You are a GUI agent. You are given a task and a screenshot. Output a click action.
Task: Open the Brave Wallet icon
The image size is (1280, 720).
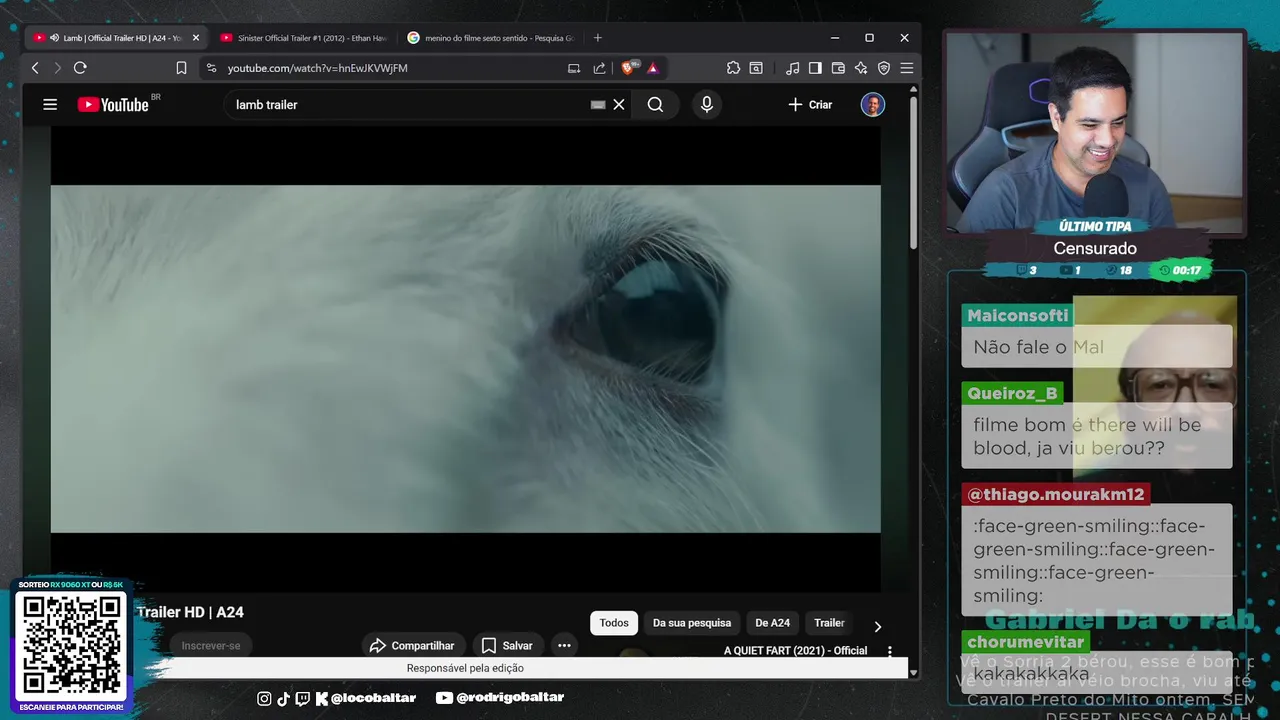coord(838,68)
